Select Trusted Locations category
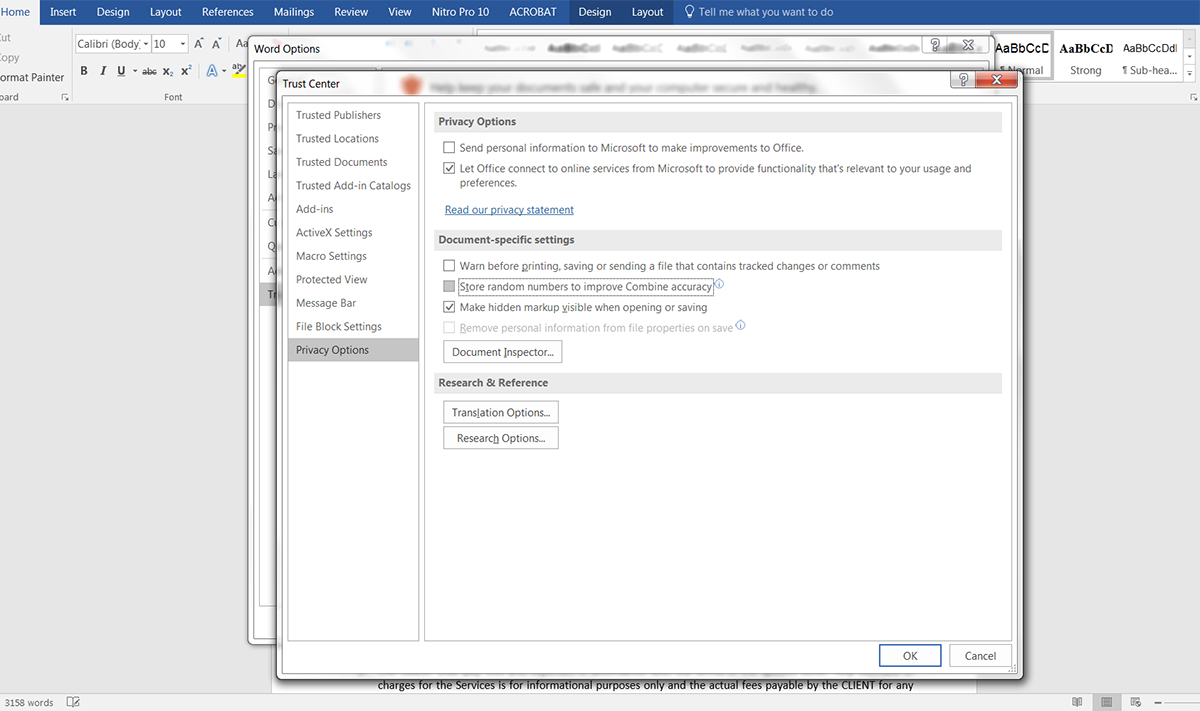Image resolution: width=1200 pixels, height=711 pixels. pos(353,139)
